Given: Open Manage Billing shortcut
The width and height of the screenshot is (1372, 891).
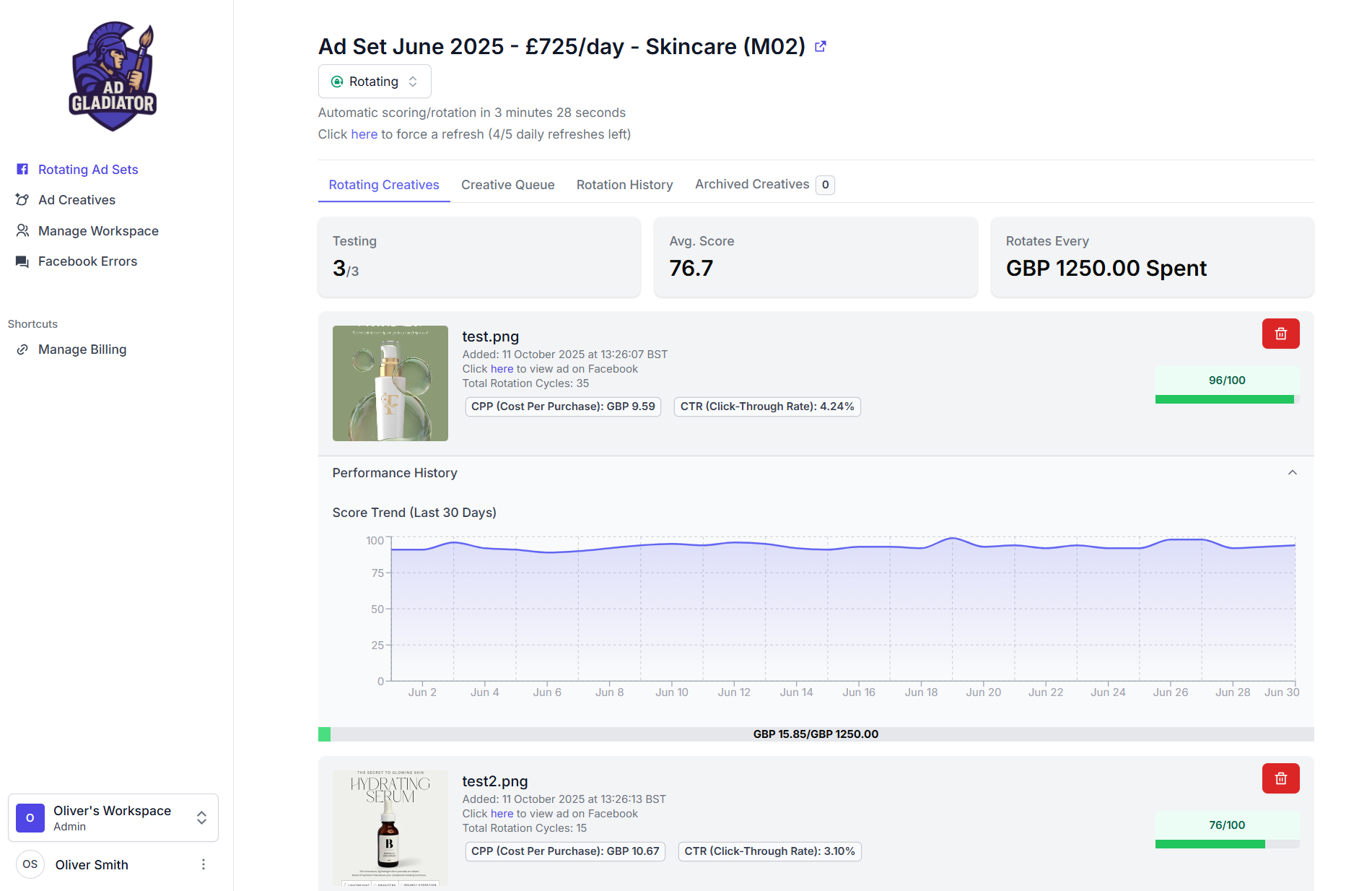Looking at the screenshot, I should (82, 349).
